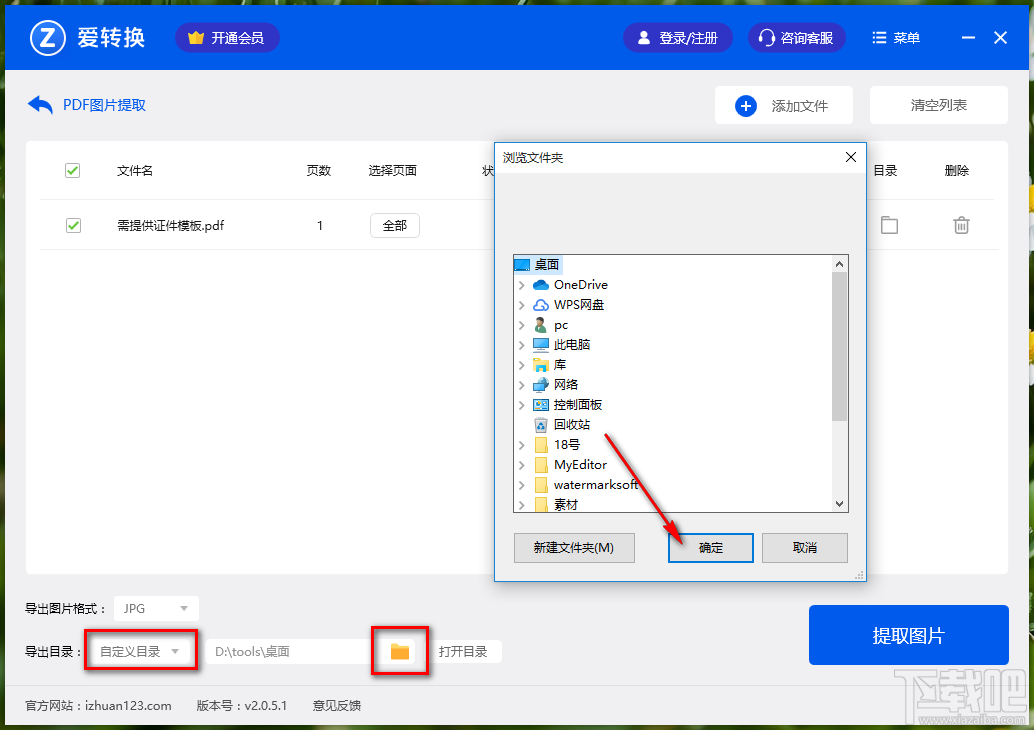Click the crown icon on 开通会员
Image resolution: width=1034 pixels, height=730 pixels.
196,37
